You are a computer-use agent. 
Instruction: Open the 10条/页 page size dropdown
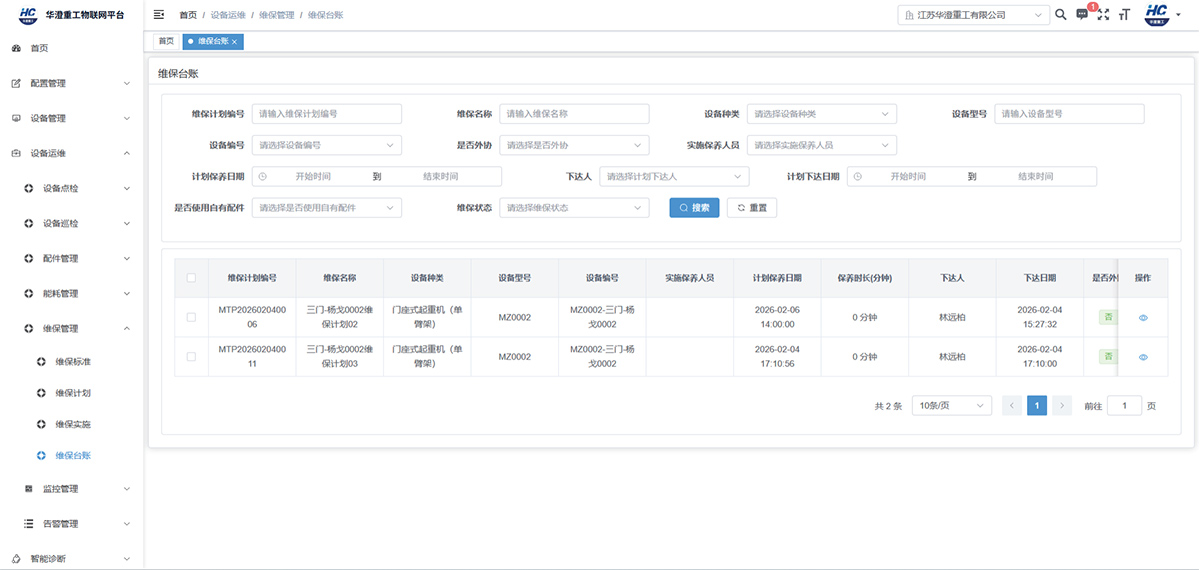pos(952,405)
